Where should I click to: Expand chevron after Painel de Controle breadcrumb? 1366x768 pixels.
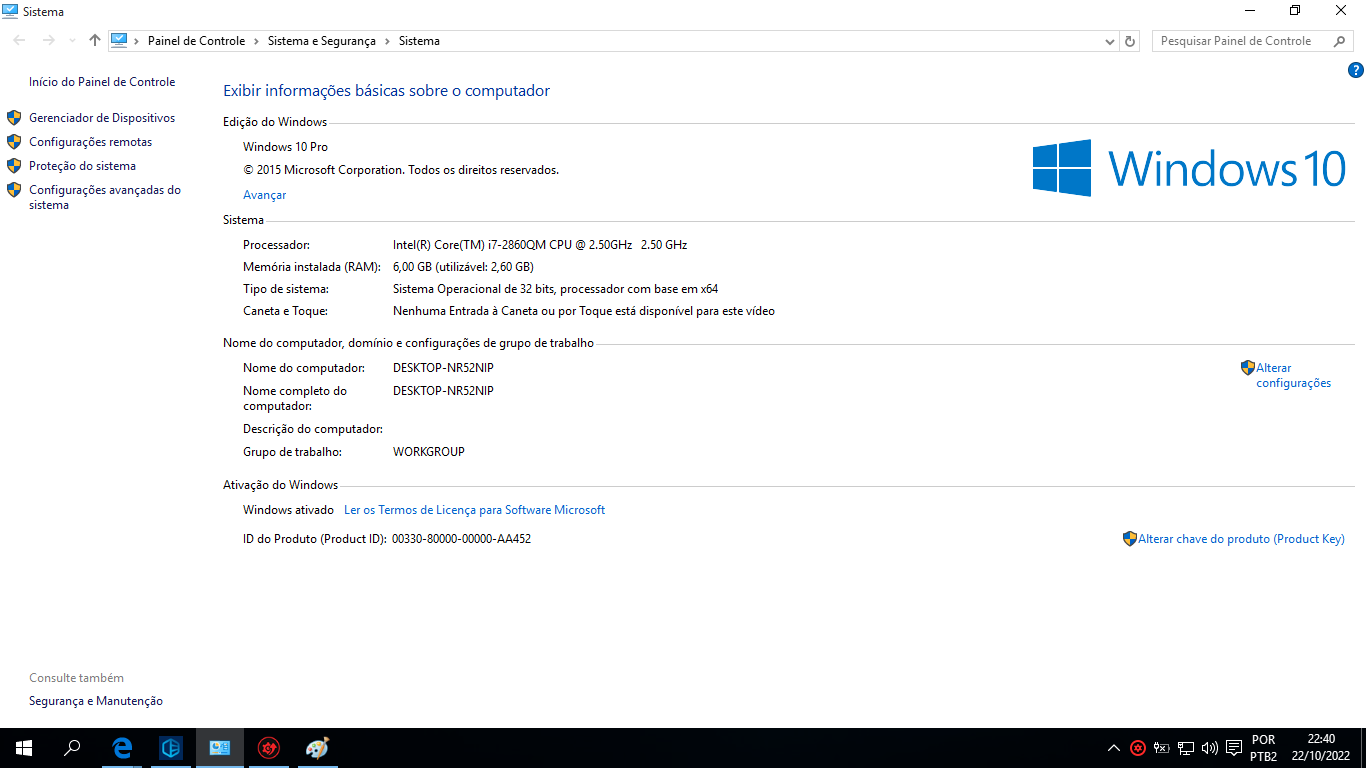pos(256,41)
